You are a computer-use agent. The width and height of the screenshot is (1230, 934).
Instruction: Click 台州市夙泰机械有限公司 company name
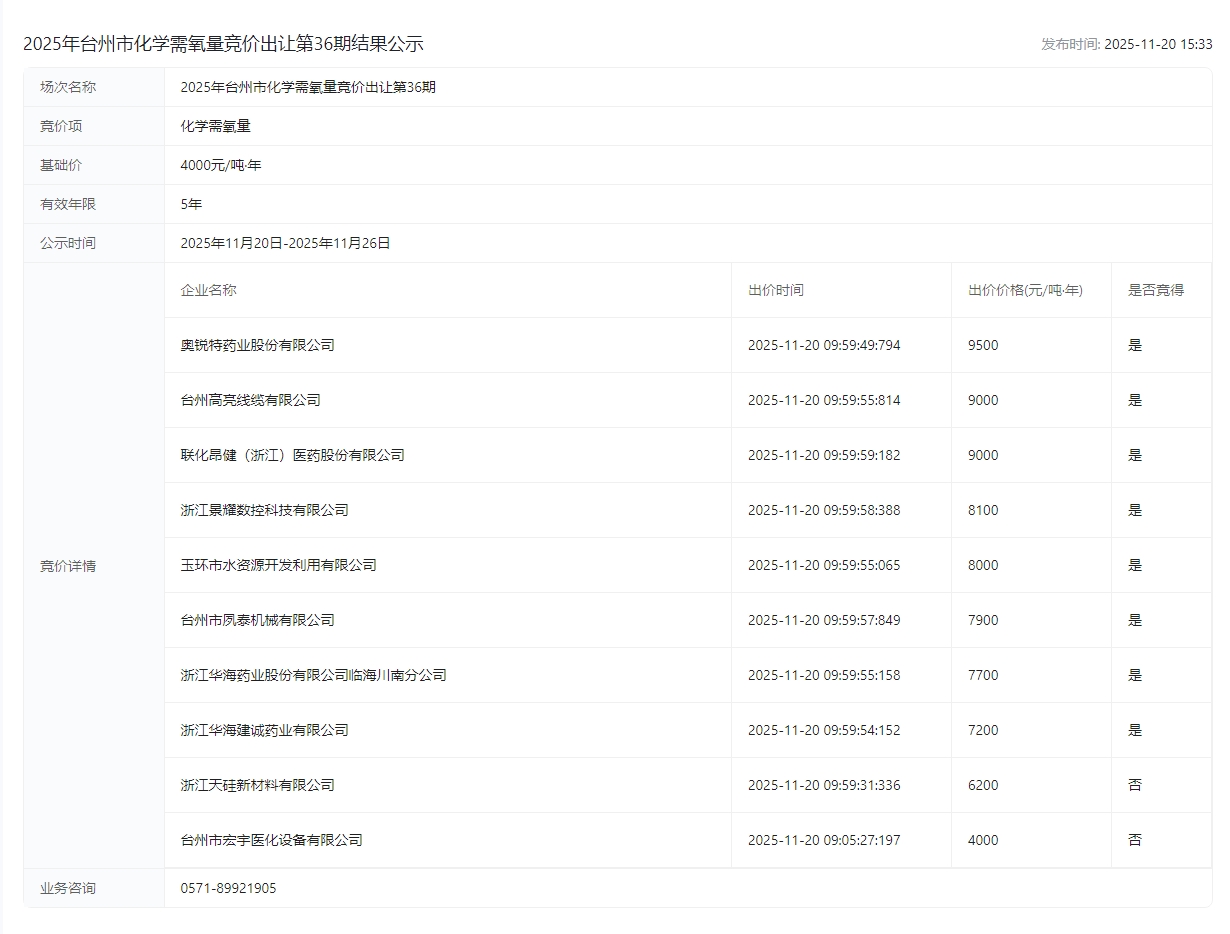coord(257,620)
